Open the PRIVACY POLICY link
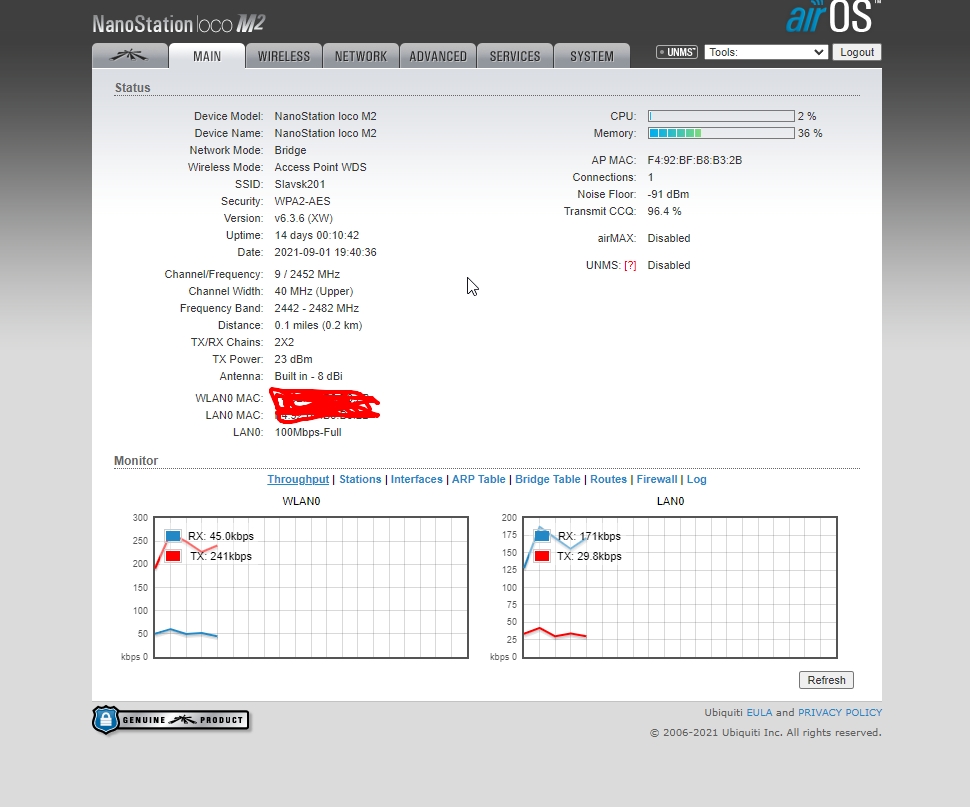Screen dimensions: 970x807 click(x=840, y=712)
